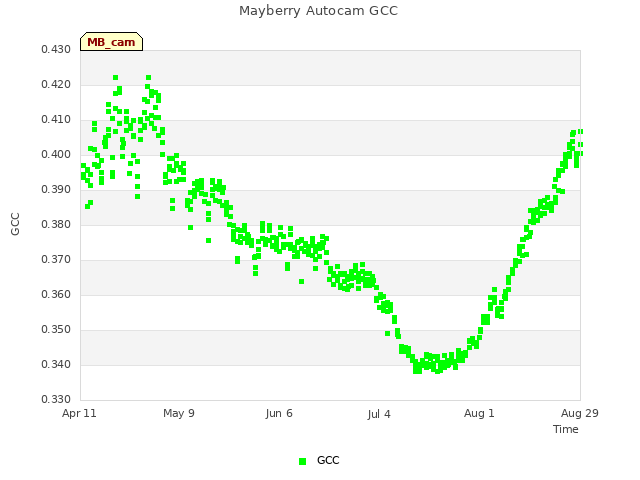Click the 0.430 y-axis value
Viewport: 640px width, 480px height.
click(x=56, y=50)
